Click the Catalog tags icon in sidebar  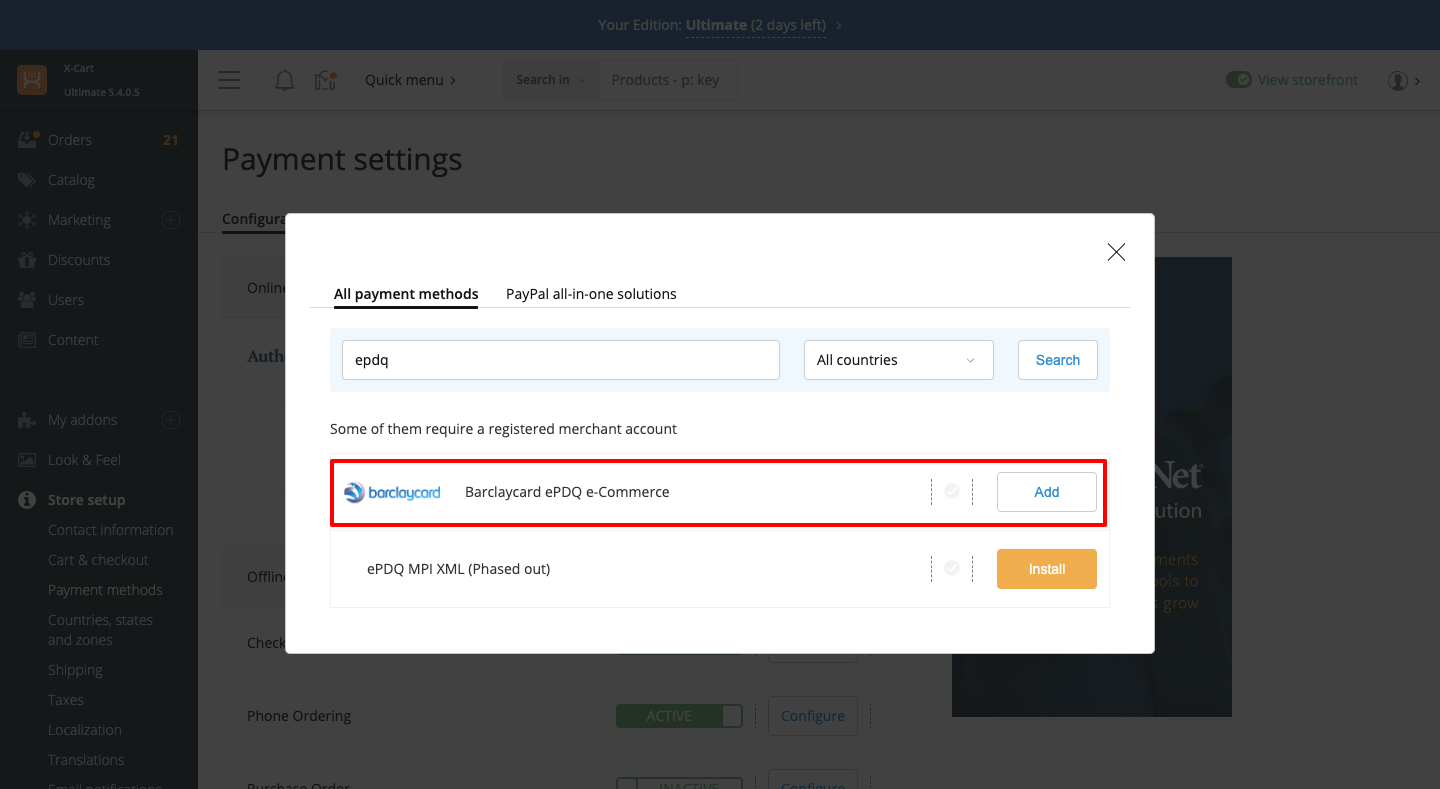click(x=28, y=180)
